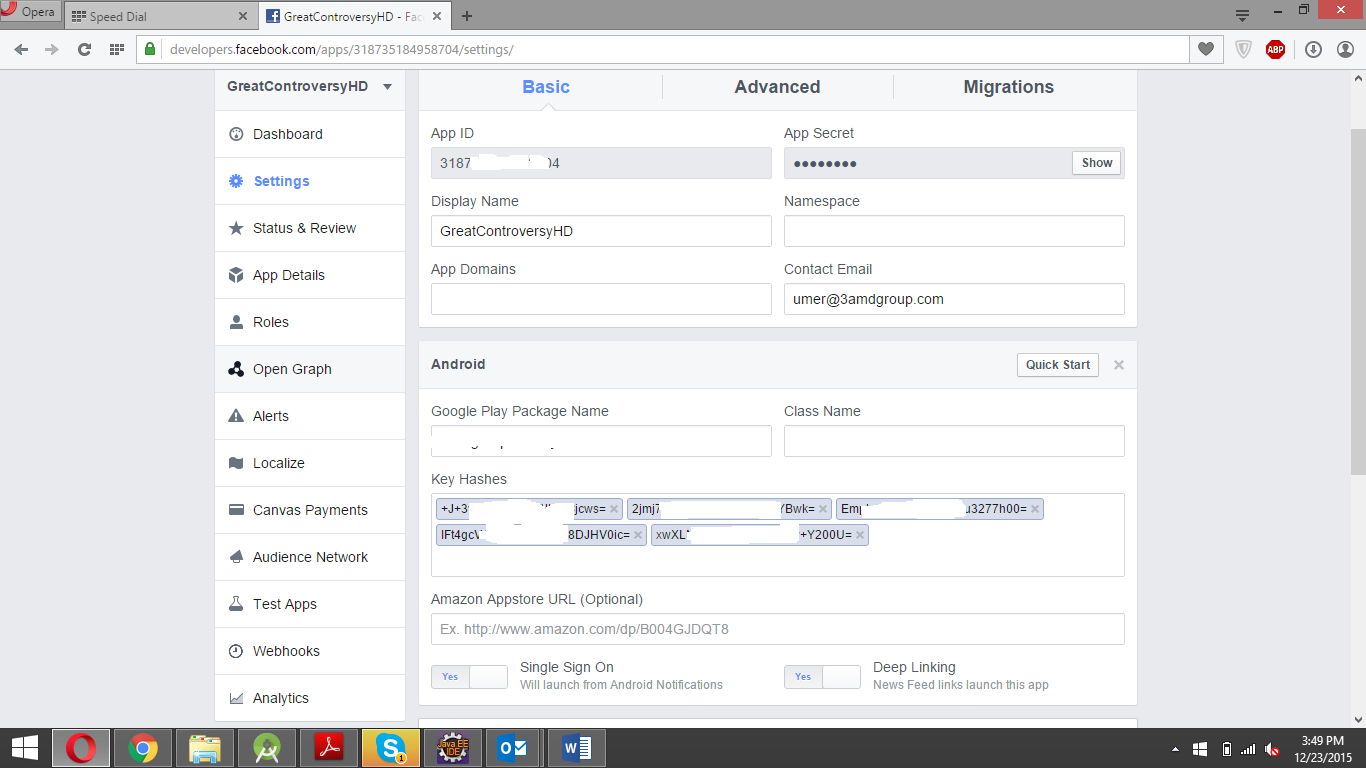Close the Speed Dial tab
This screenshot has width=1366, height=768.
coord(243,16)
